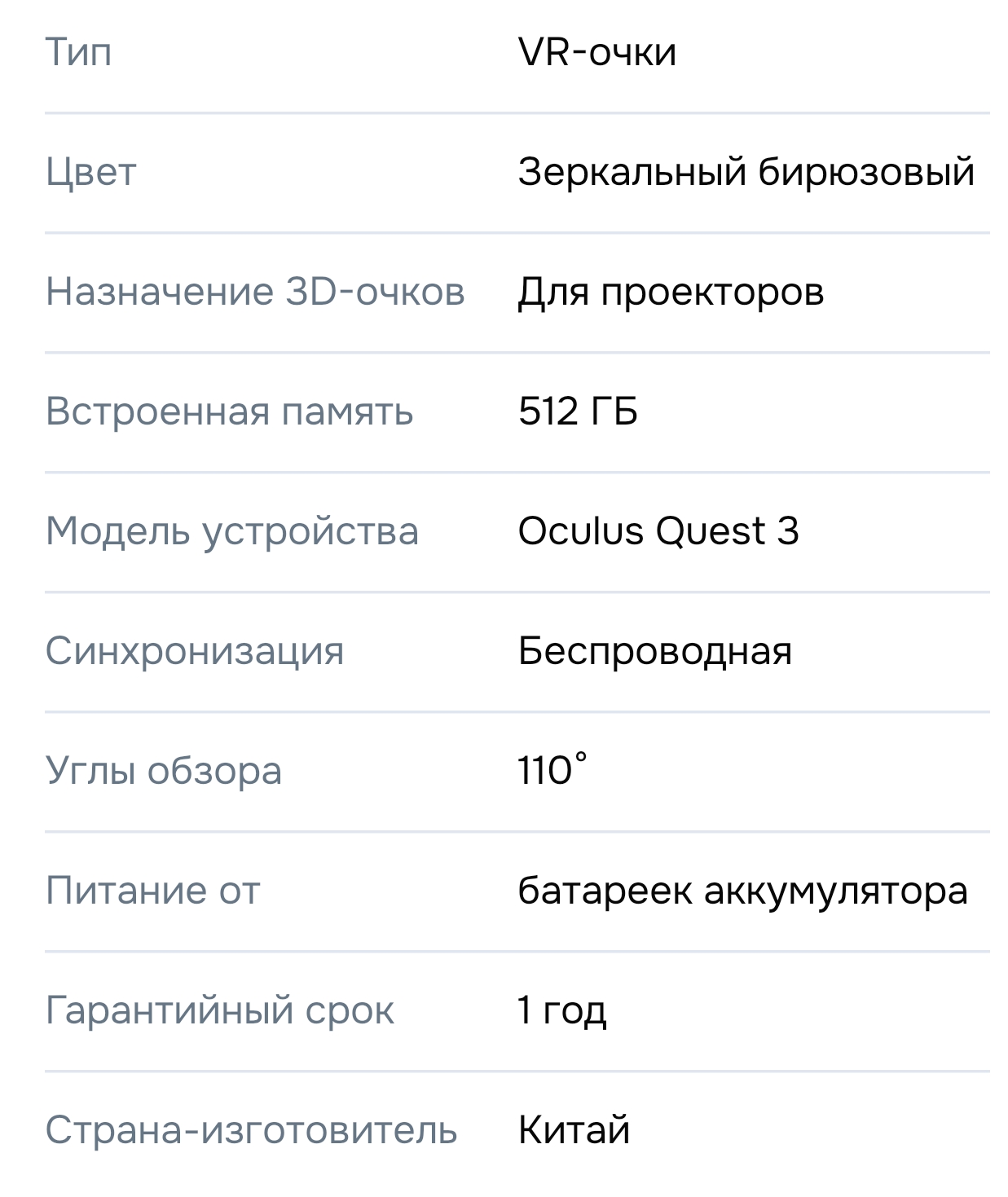
Task: Click the "Назначение 3D-очков" label
Action: coord(255,292)
